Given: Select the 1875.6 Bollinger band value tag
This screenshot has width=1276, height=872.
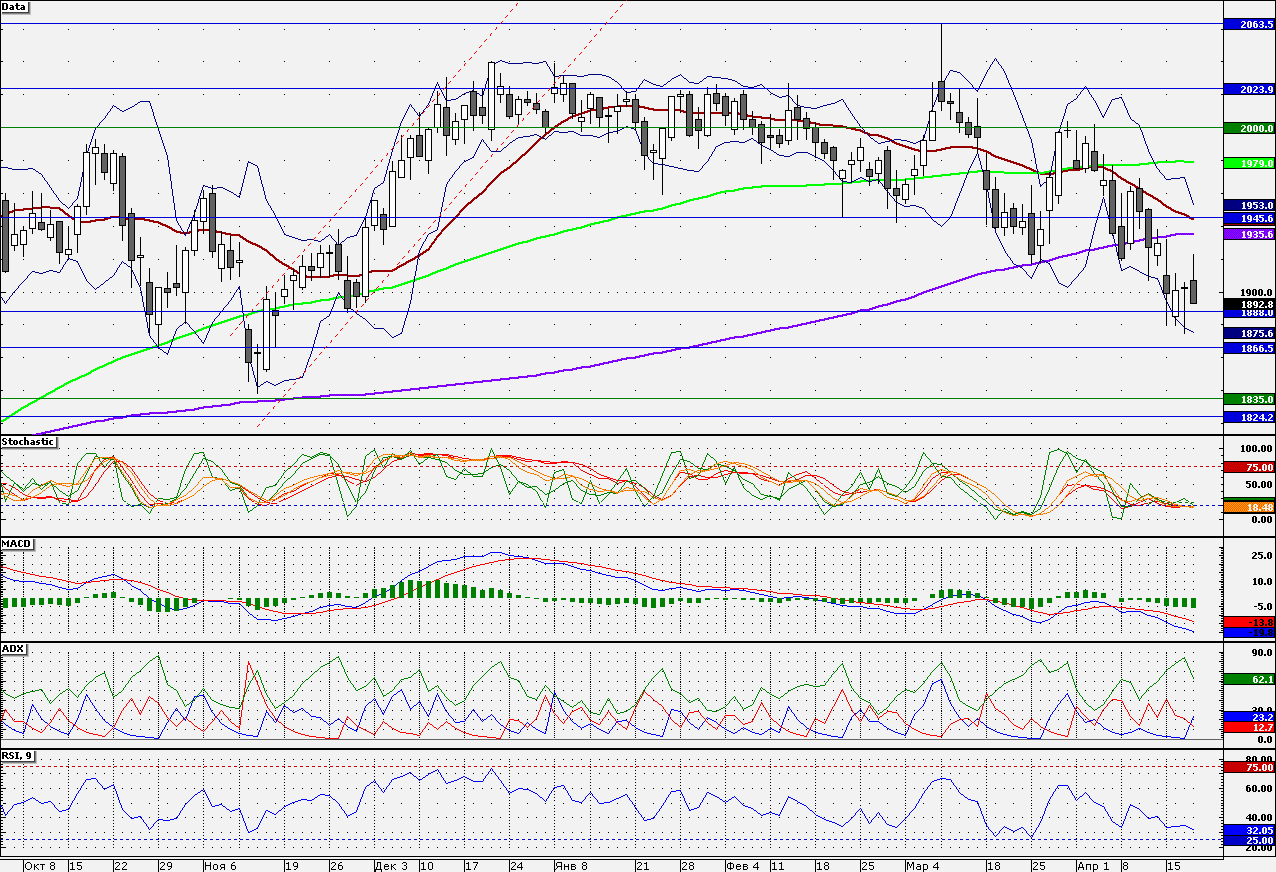Looking at the screenshot, I should (1249, 334).
